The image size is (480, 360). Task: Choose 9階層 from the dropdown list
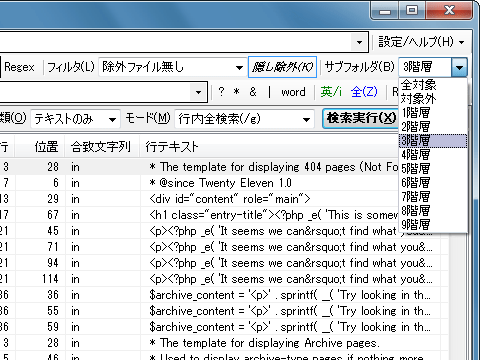click(x=433, y=225)
